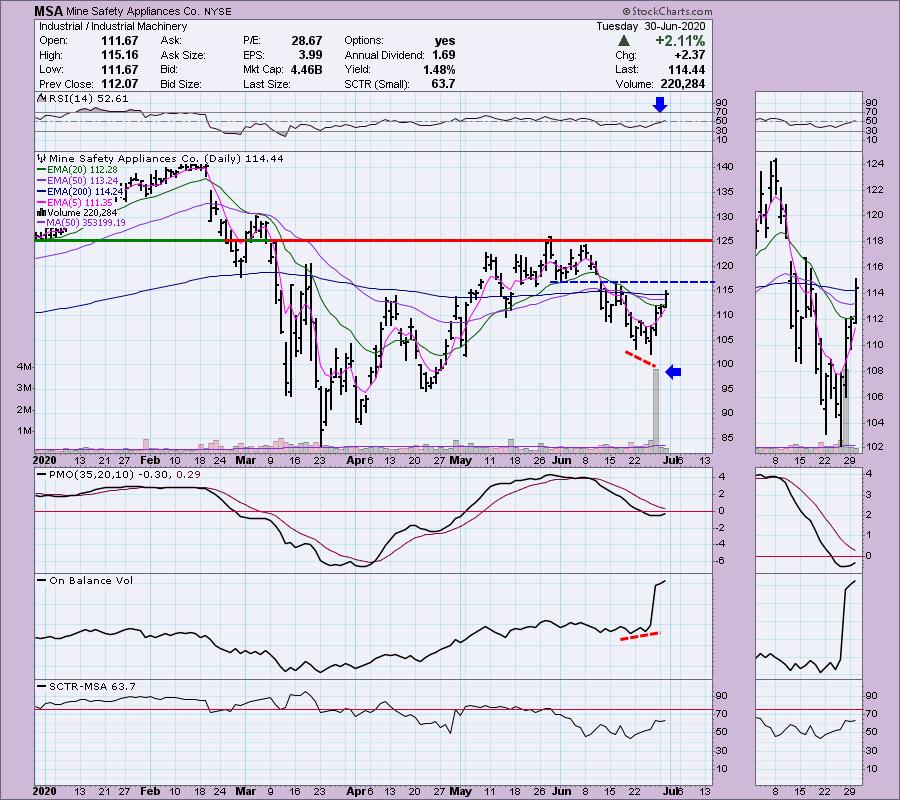Click the EMA(200) 114.24 legend entry
900x800 pixels.
(x=86, y=192)
